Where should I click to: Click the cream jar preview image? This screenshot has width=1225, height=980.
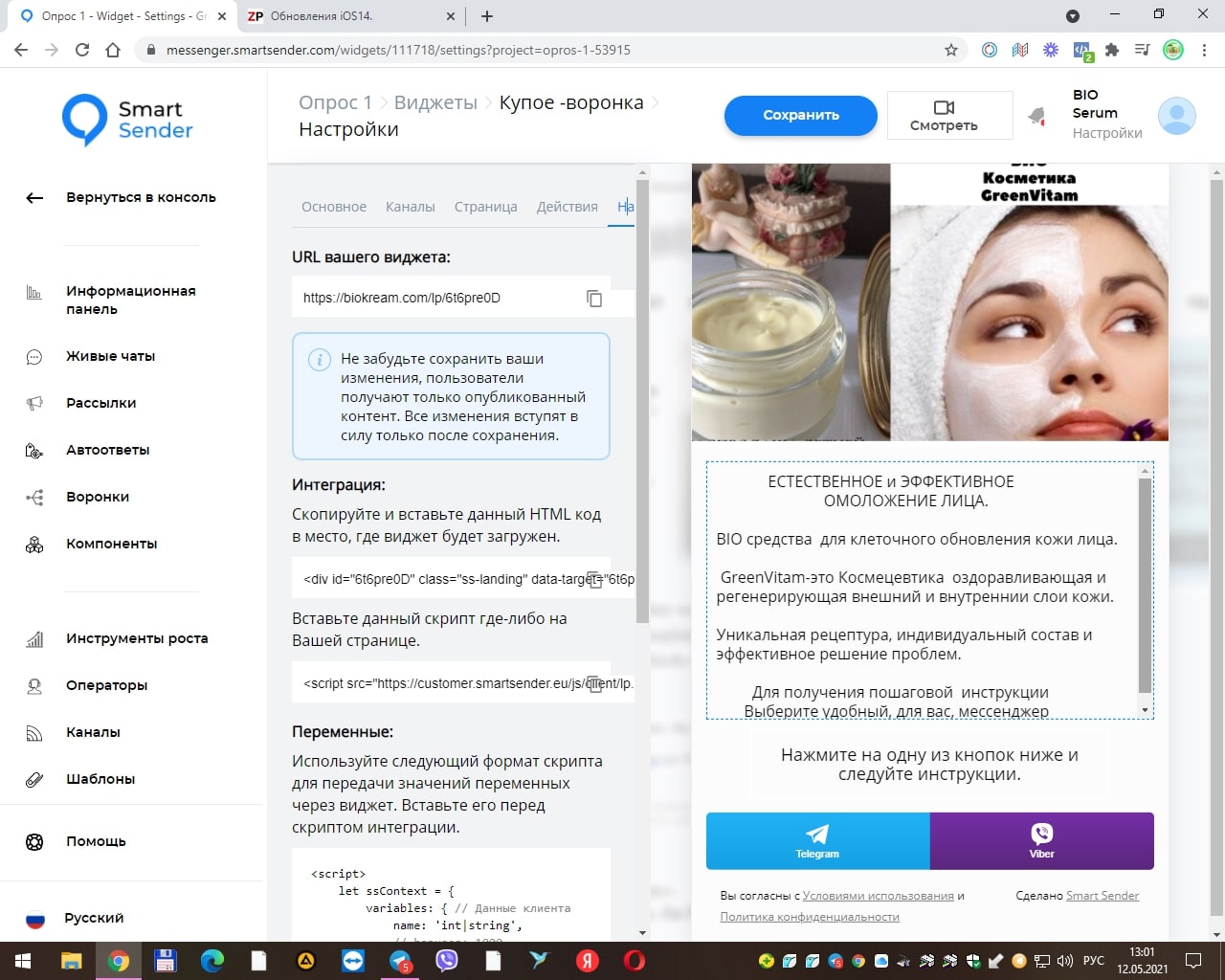791,302
